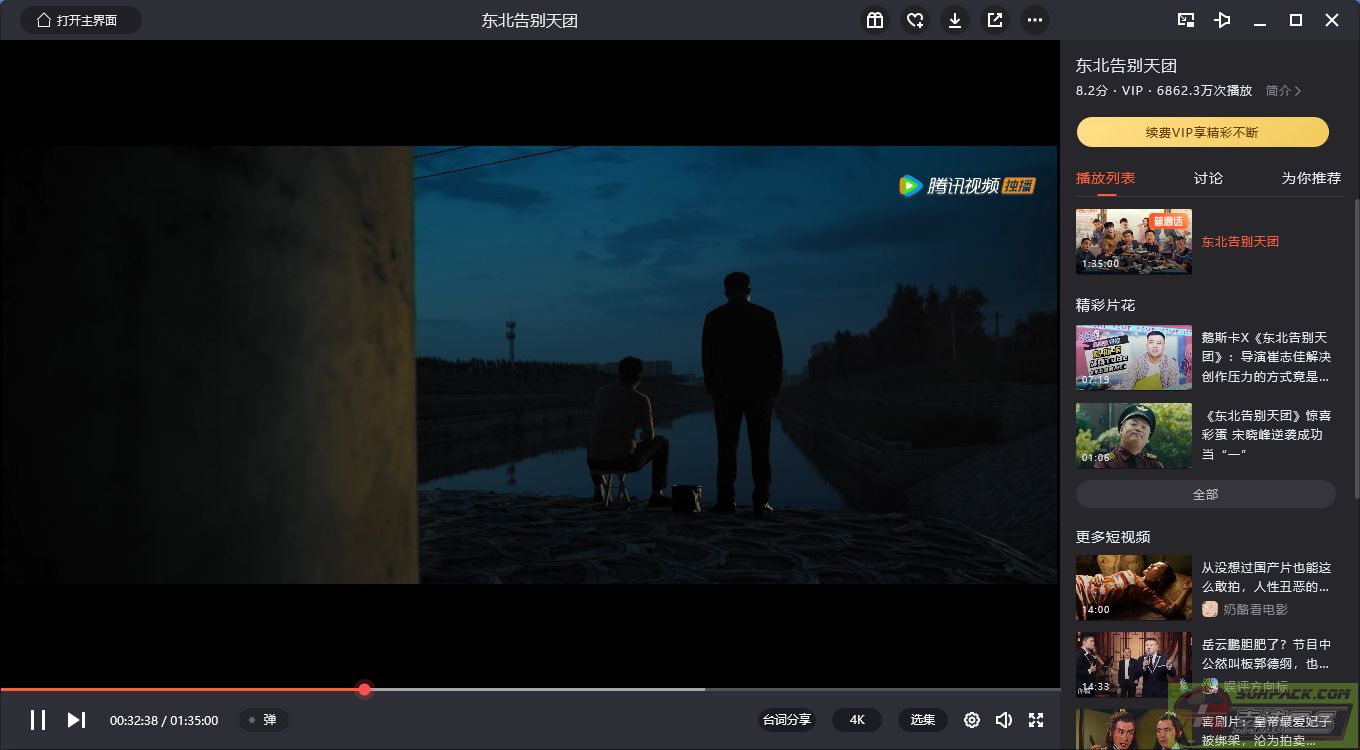The width and height of the screenshot is (1360, 750).
Task: Expand the 简介 synopsis link
Action: click(x=1283, y=91)
